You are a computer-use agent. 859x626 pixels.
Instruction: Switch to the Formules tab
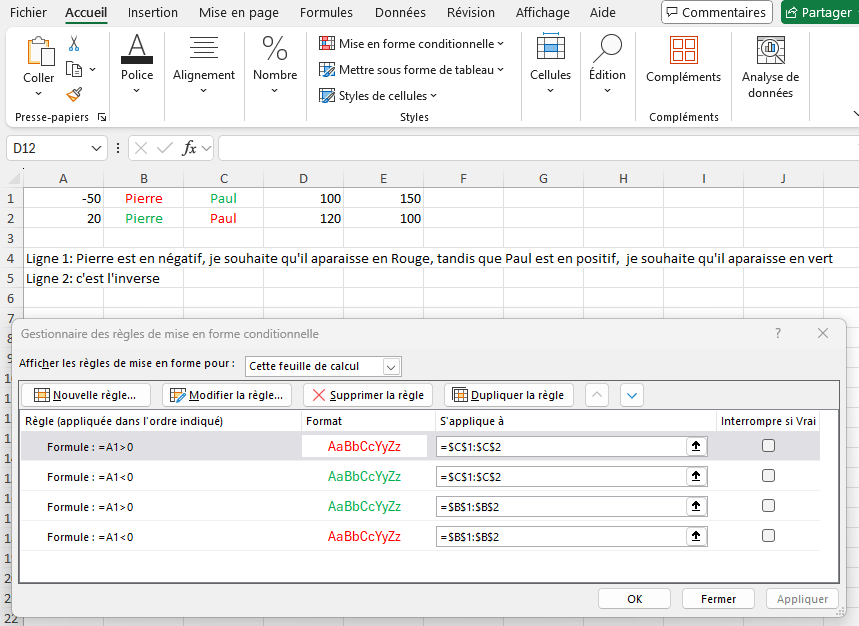pyautogui.click(x=326, y=12)
